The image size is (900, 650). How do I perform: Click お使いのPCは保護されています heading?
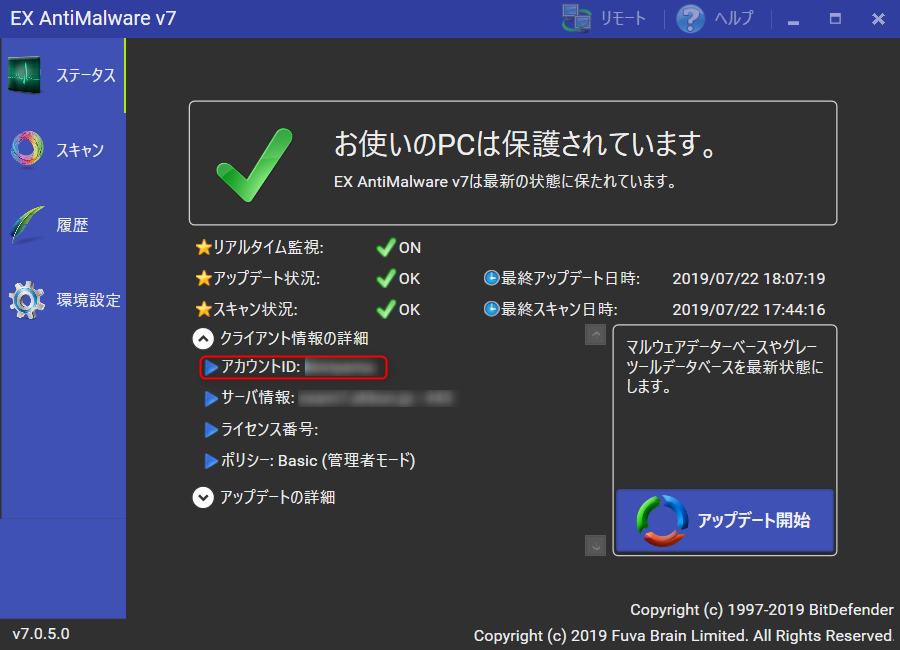pos(525,144)
